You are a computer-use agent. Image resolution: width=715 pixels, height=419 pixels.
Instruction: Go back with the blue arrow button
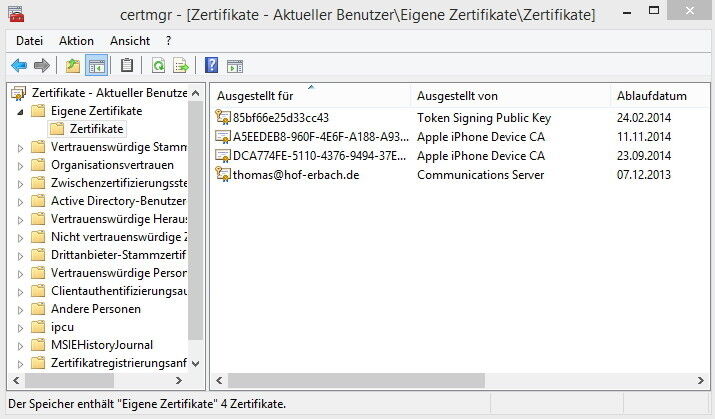point(19,66)
